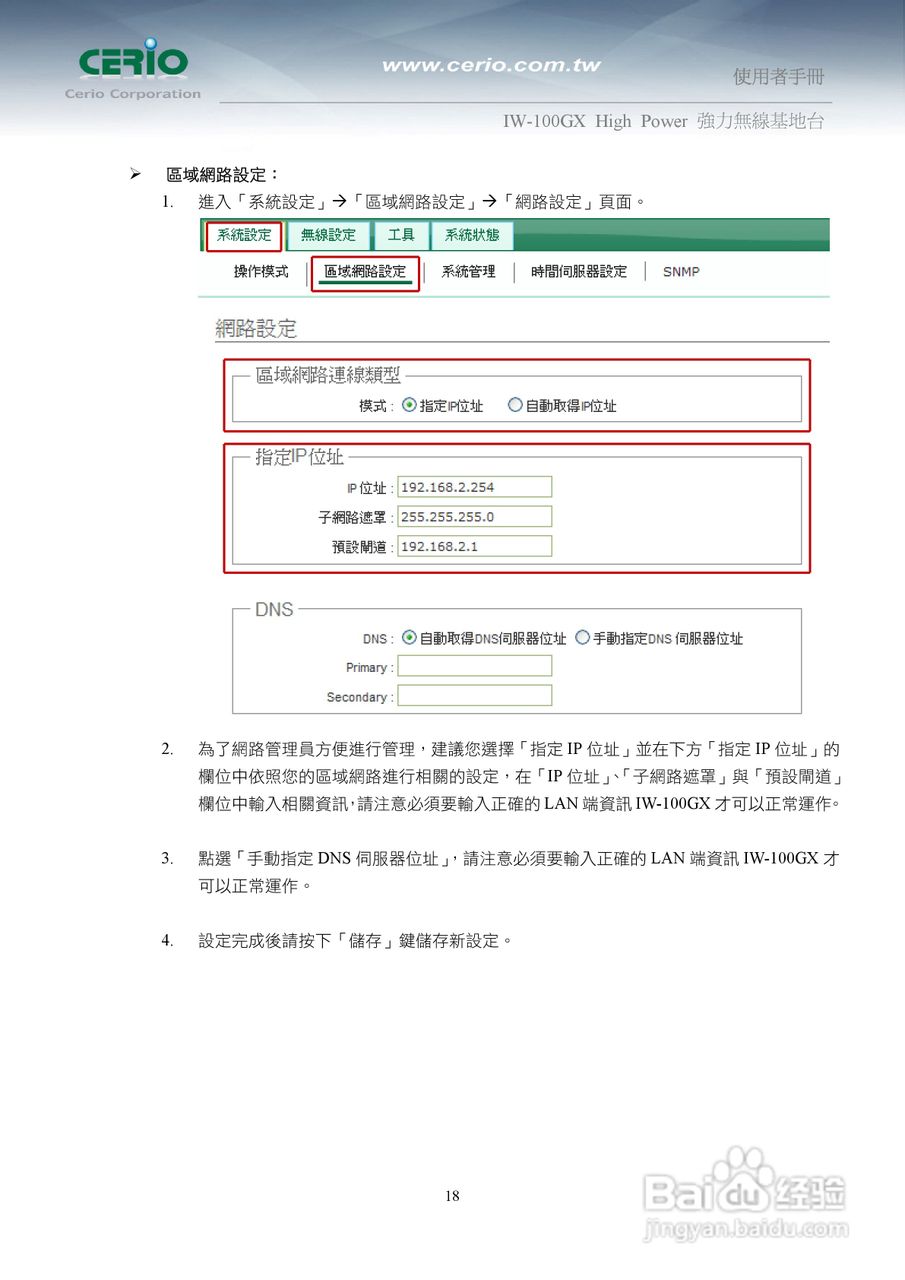The image size is (905, 1280).
Task: Select the 自動取得IP位址 radio button
Action: point(515,406)
